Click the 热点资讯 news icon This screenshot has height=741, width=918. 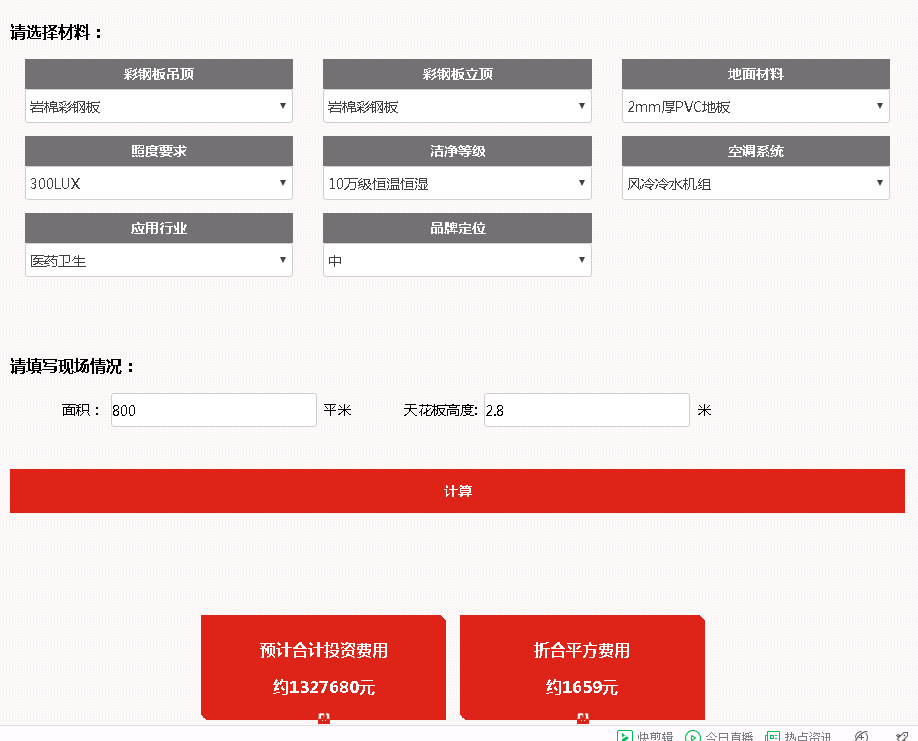tap(772, 736)
